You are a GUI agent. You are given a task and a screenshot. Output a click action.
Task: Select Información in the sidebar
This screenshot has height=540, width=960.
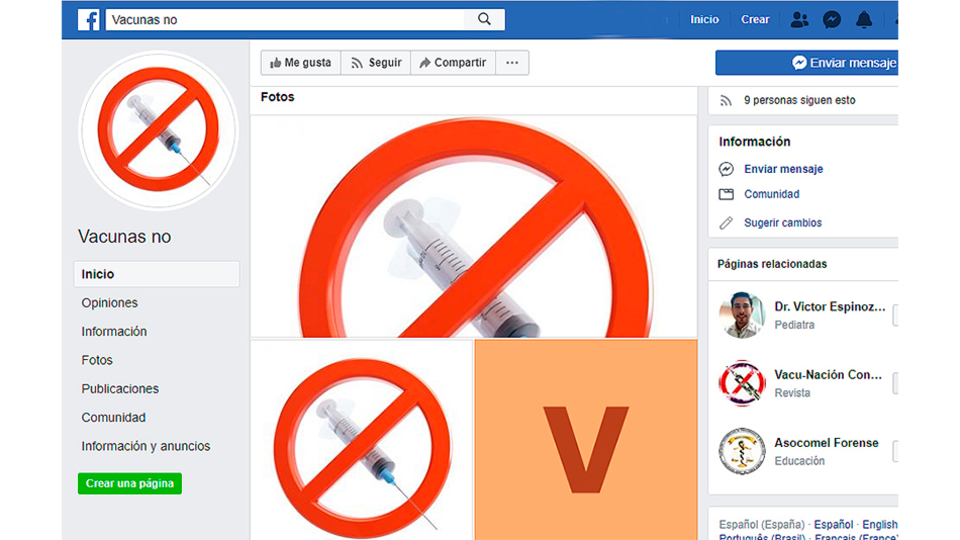114,331
